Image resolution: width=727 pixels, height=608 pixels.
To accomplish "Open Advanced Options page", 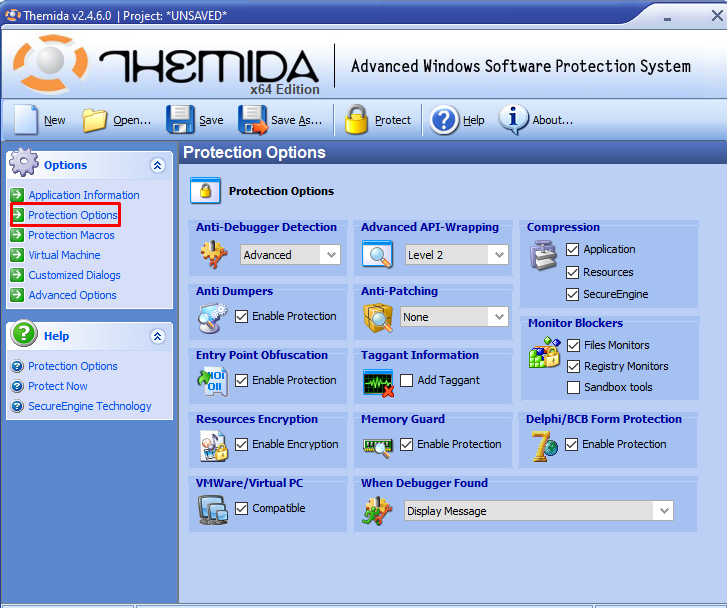I will coord(72,295).
